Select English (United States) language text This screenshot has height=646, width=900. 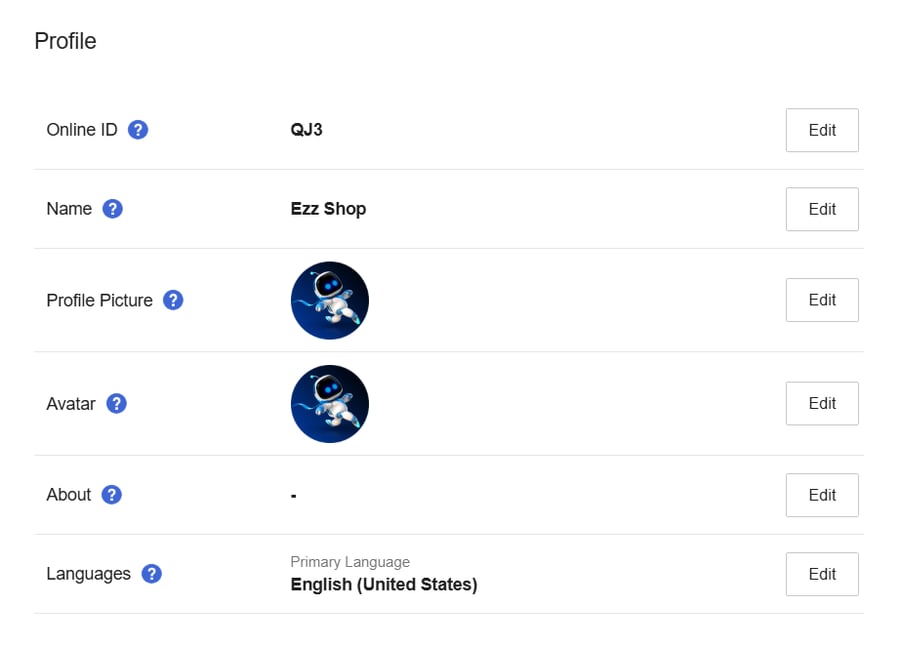(384, 584)
